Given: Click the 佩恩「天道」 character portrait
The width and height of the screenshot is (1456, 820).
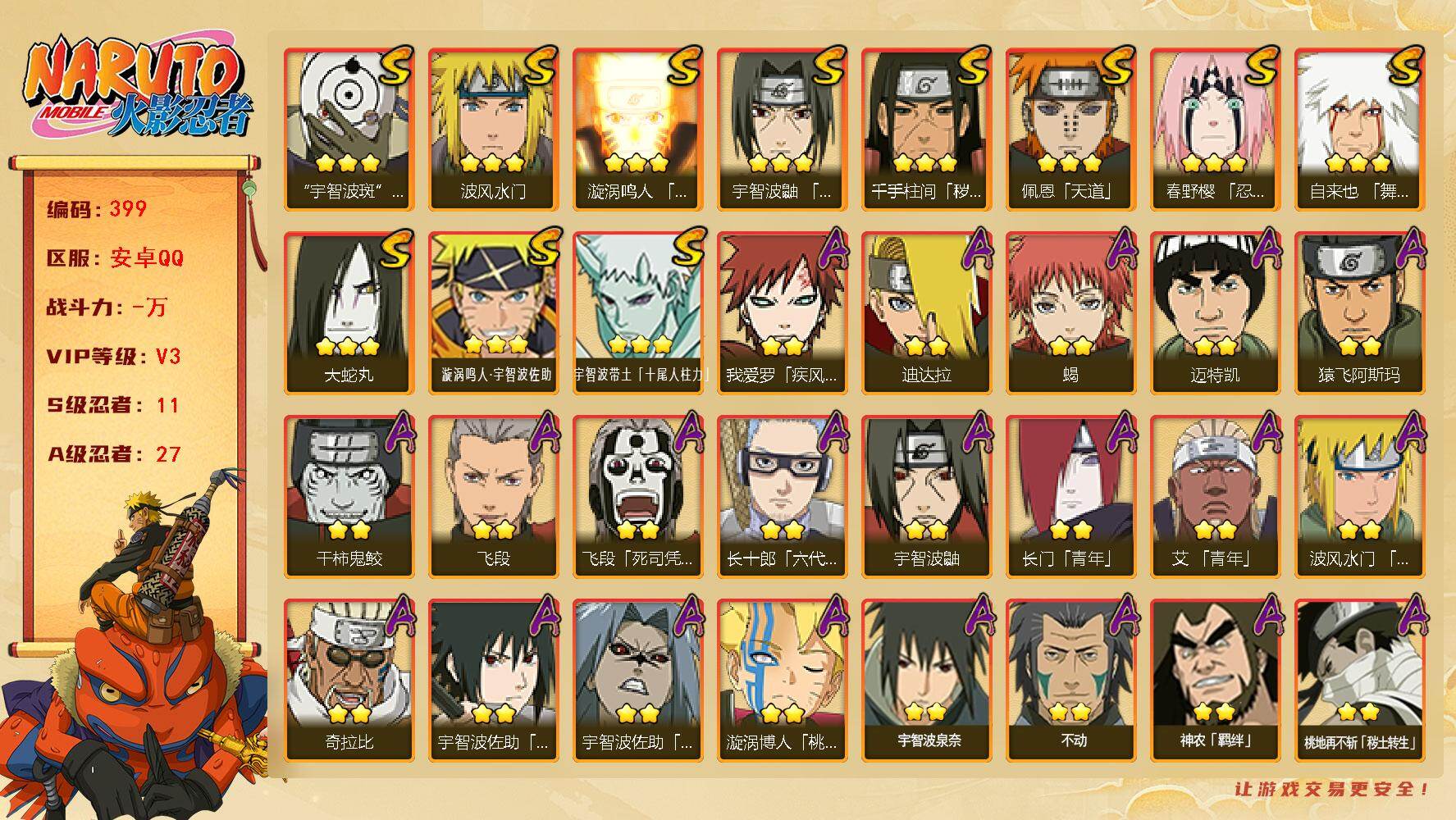Looking at the screenshot, I should pyautogui.click(x=1071, y=130).
